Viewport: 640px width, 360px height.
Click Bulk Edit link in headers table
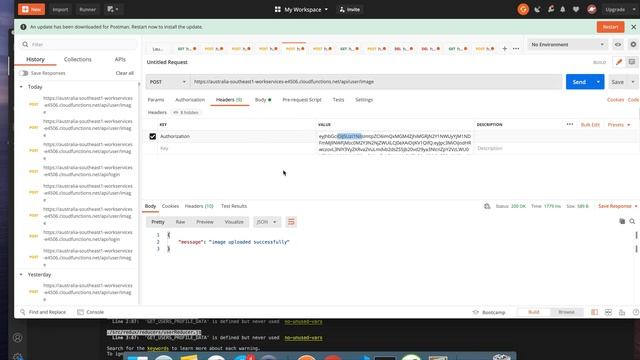point(590,124)
